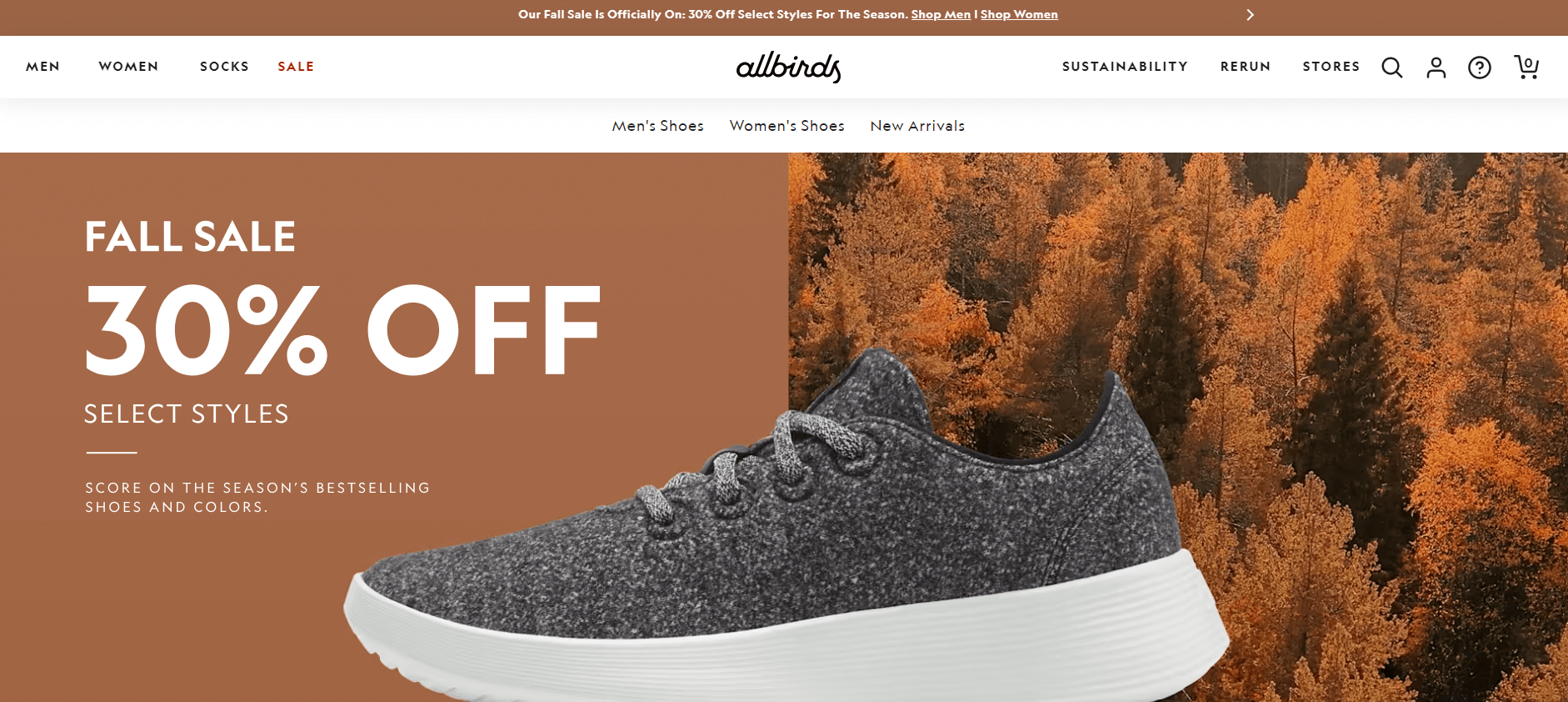The image size is (1568, 702).
Task: Open the Women menu
Action: [128, 67]
